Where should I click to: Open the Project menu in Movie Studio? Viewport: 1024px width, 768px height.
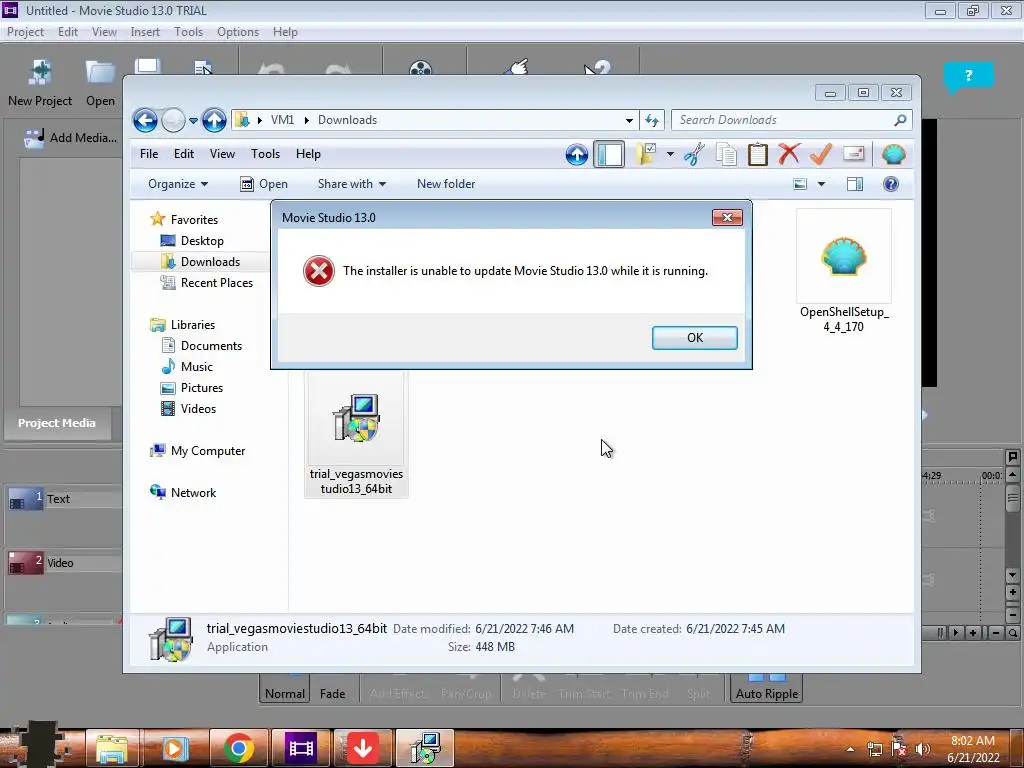tap(25, 32)
